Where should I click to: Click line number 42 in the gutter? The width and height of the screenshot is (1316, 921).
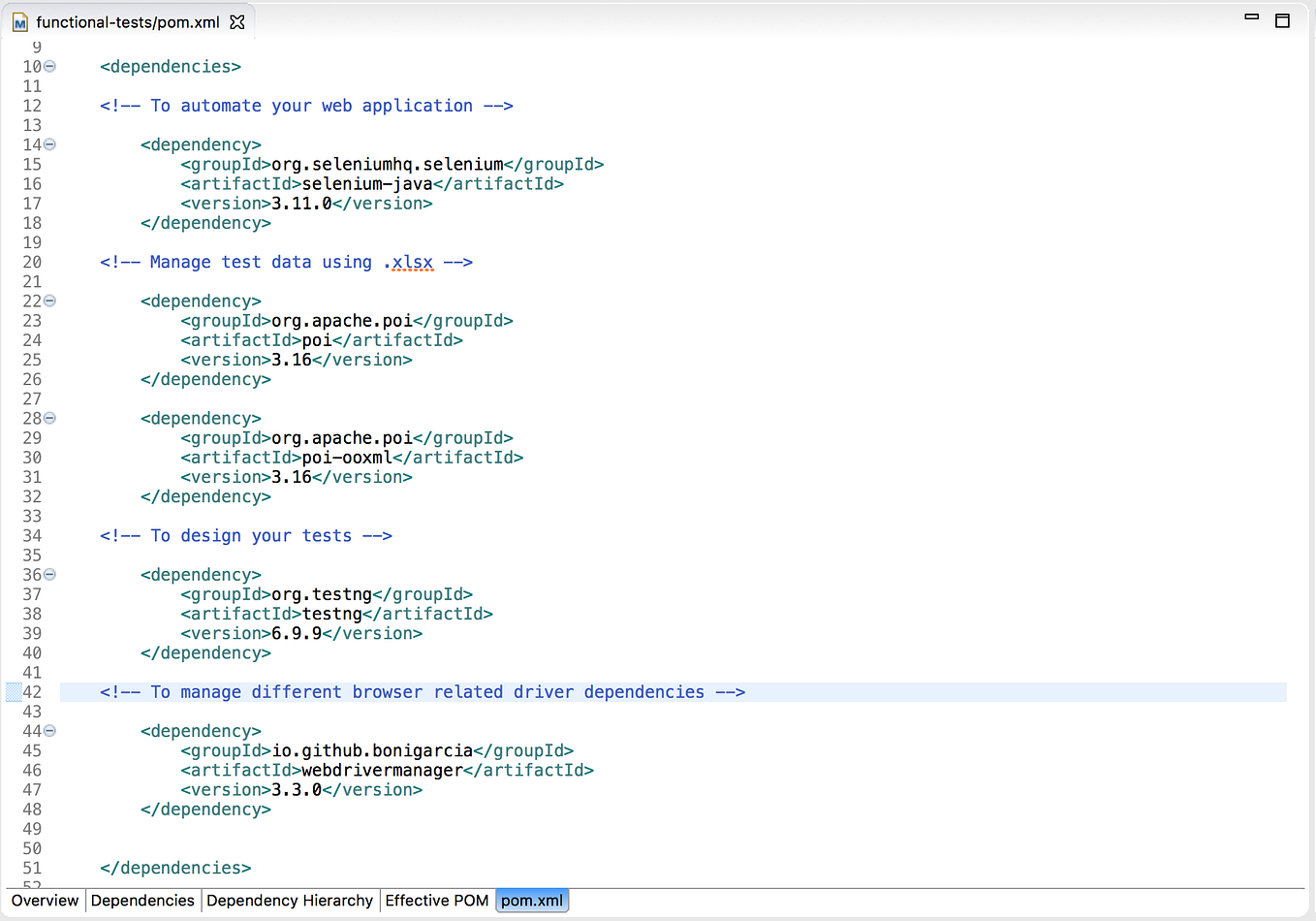point(32,691)
